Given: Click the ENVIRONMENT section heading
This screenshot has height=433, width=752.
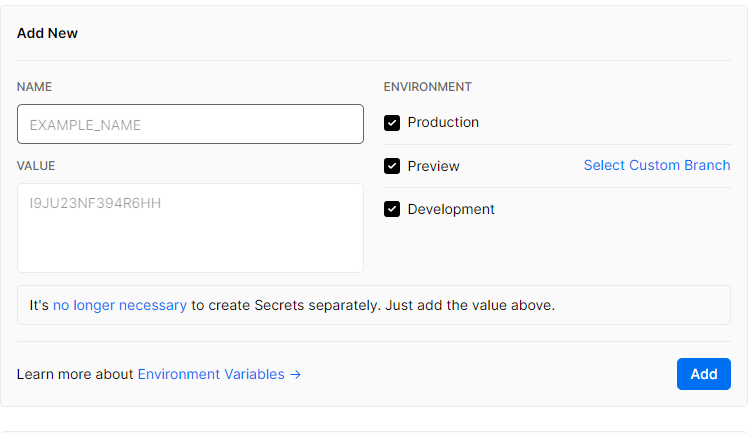Looking at the screenshot, I should (427, 87).
